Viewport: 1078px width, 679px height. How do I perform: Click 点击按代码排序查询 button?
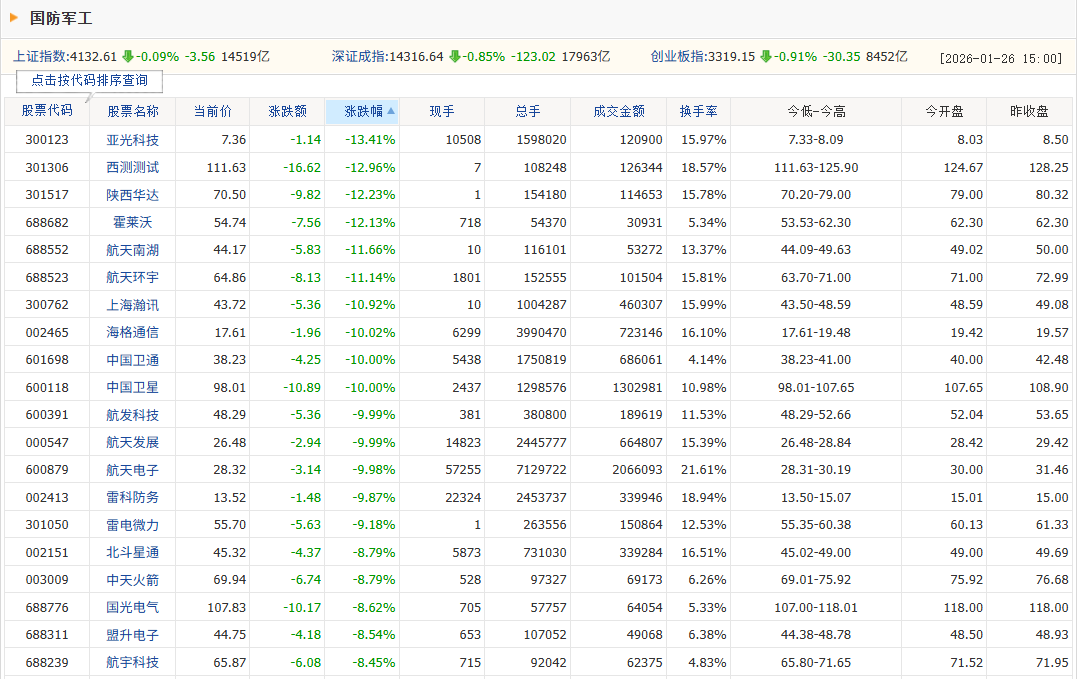(x=89, y=80)
